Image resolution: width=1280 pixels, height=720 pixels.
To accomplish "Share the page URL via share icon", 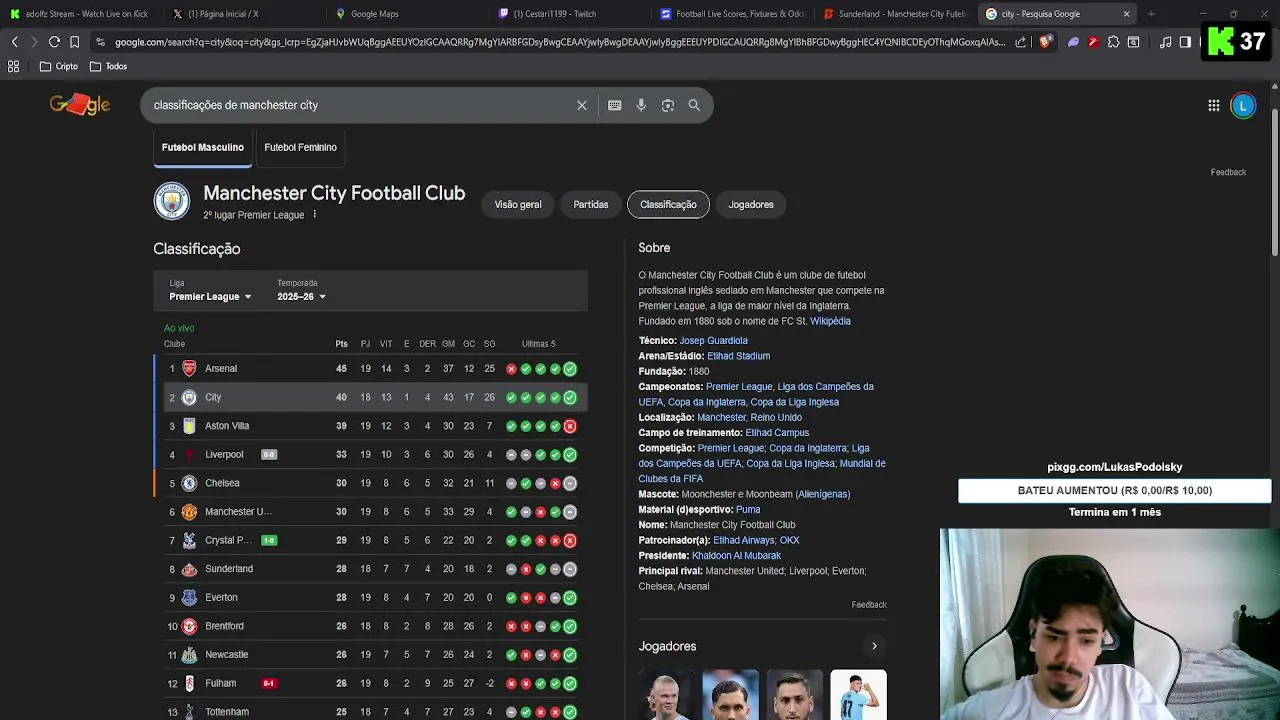I will pos(1020,42).
